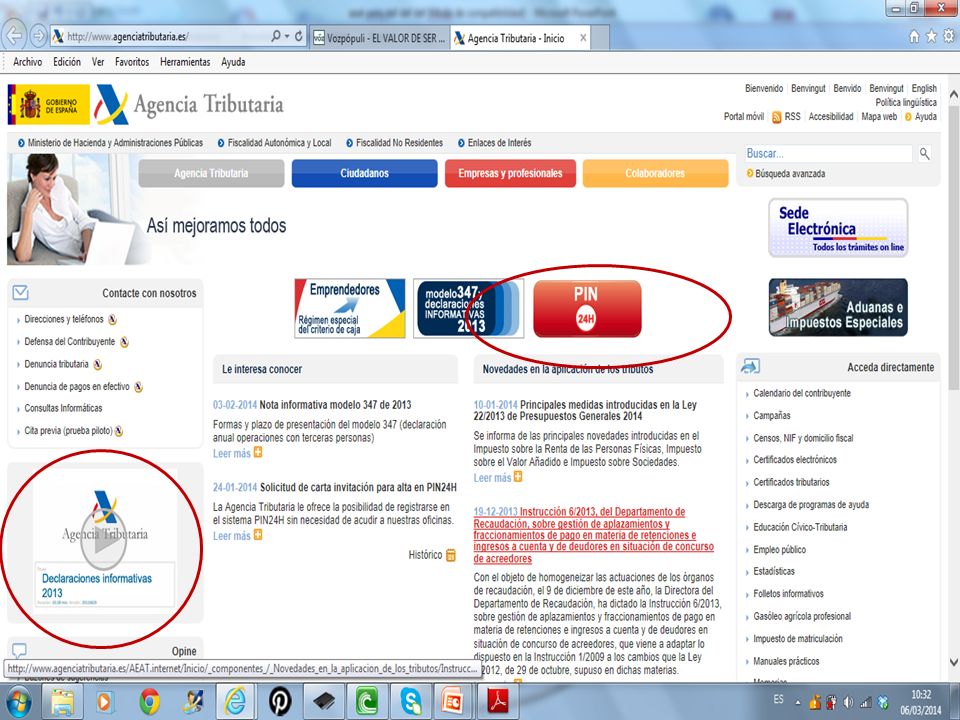
Task: Click the Buscar search input field
Action: point(829,154)
